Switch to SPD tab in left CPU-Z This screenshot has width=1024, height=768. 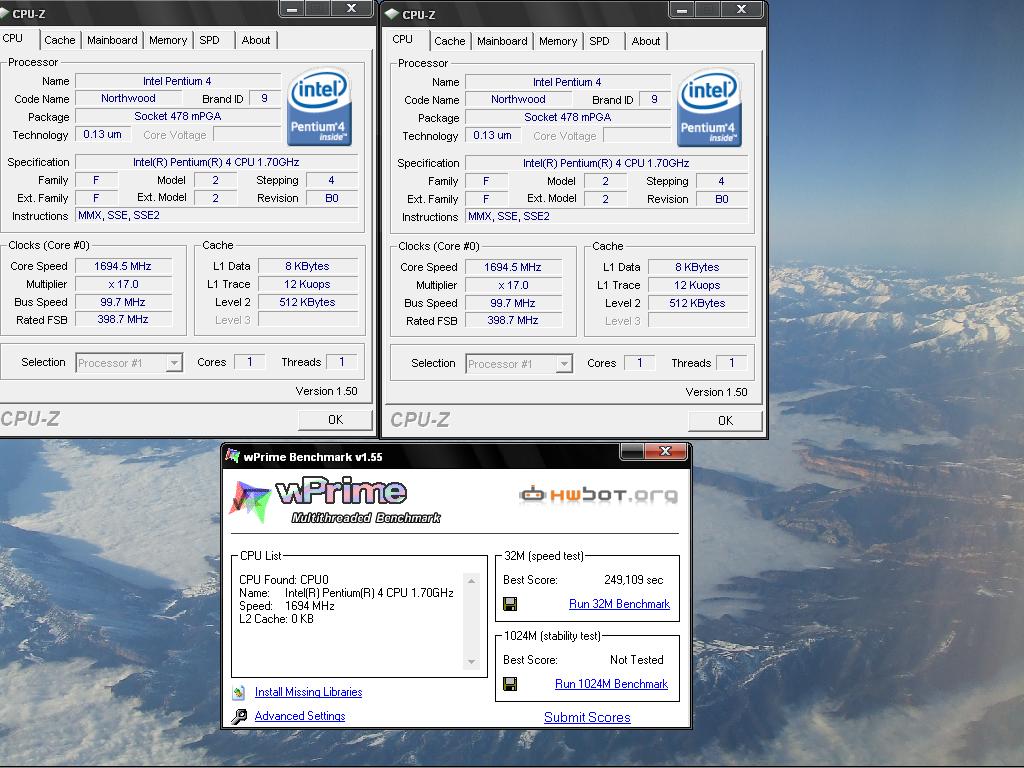pyautogui.click(x=210, y=40)
